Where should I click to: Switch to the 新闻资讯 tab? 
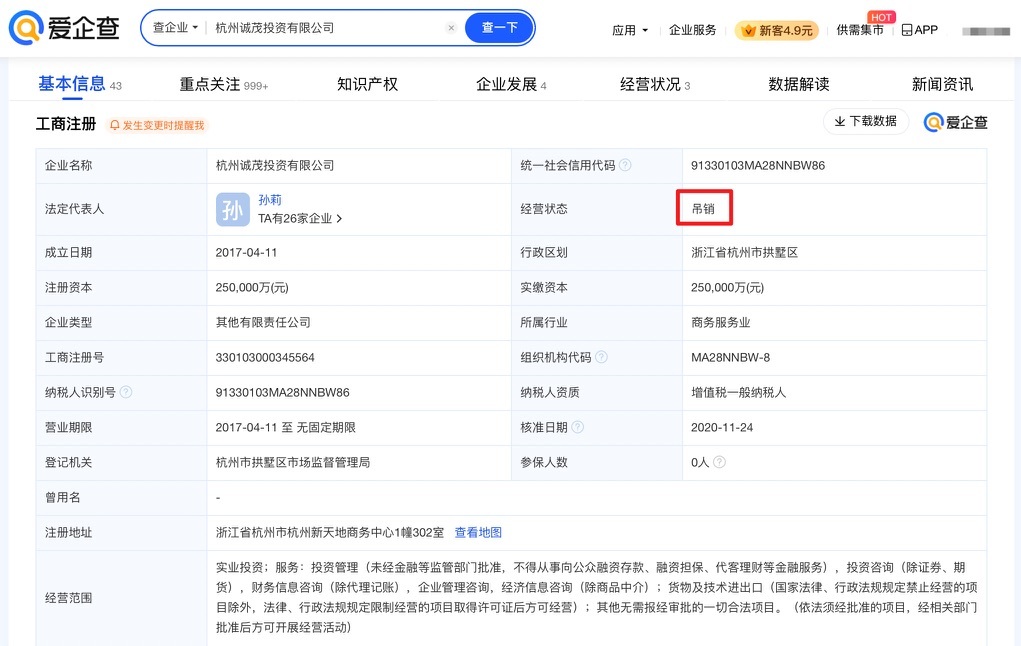click(942, 85)
